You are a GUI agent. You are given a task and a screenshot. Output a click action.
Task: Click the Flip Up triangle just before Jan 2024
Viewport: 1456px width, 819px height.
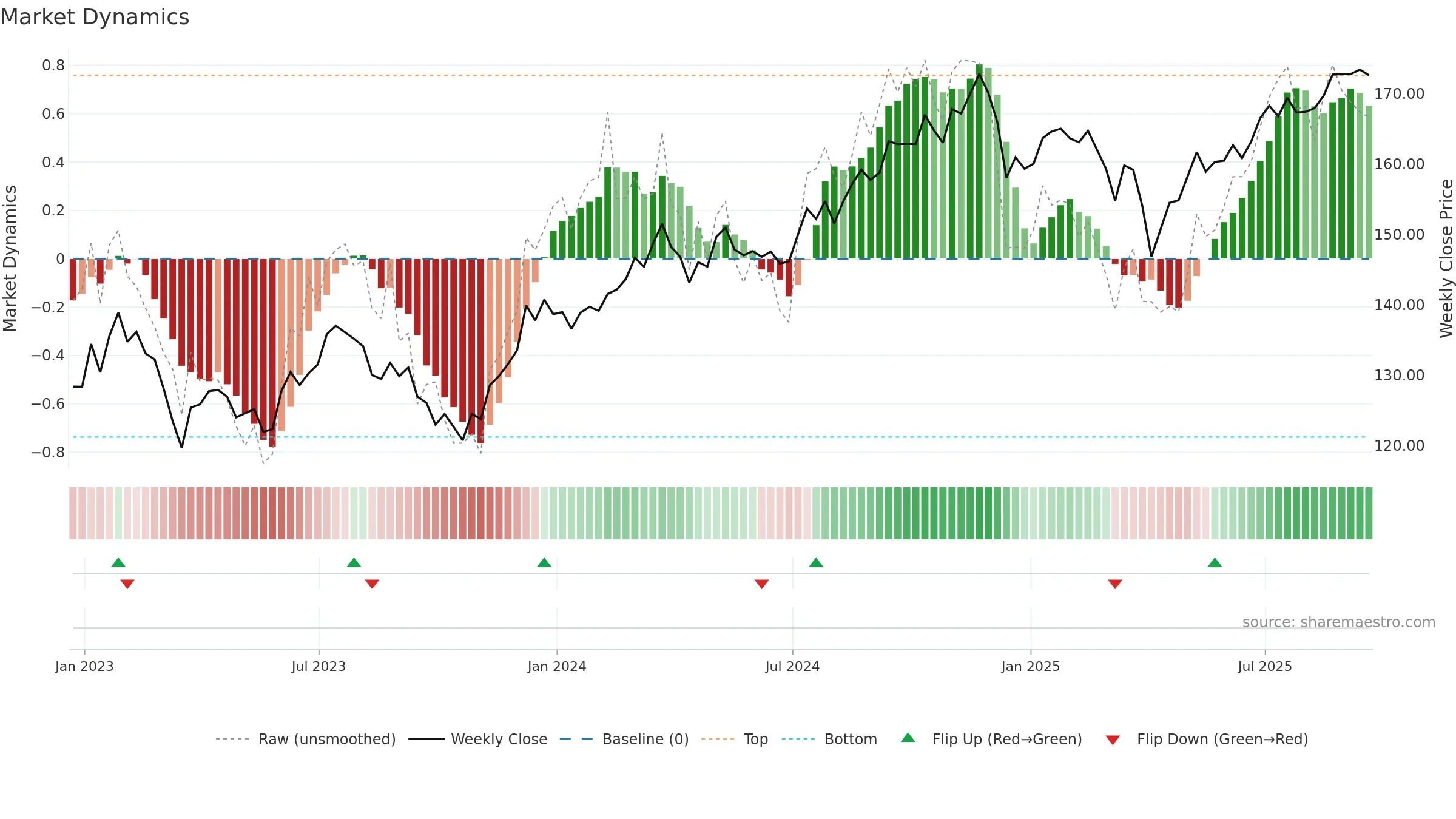(544, 562)
